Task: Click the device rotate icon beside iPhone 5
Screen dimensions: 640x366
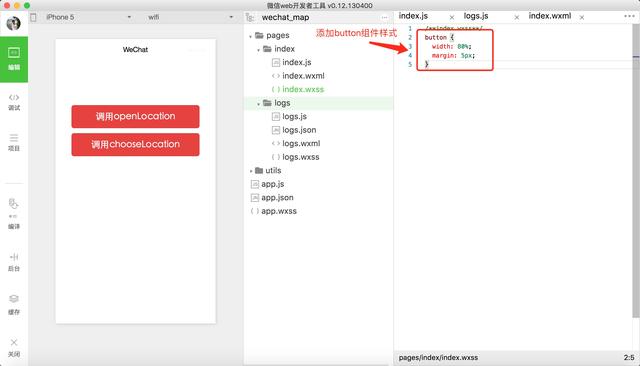Action: pos(33,17)
